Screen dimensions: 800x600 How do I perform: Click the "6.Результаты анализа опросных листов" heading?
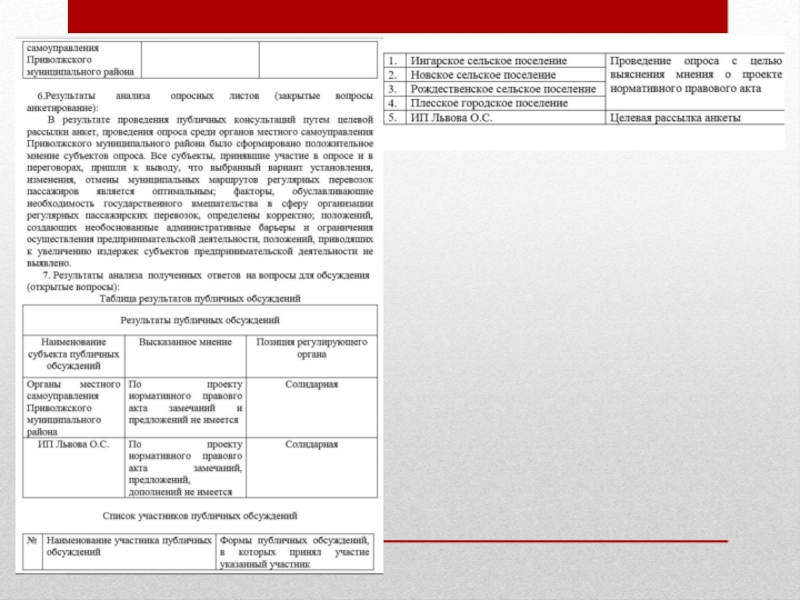[199, 102]
